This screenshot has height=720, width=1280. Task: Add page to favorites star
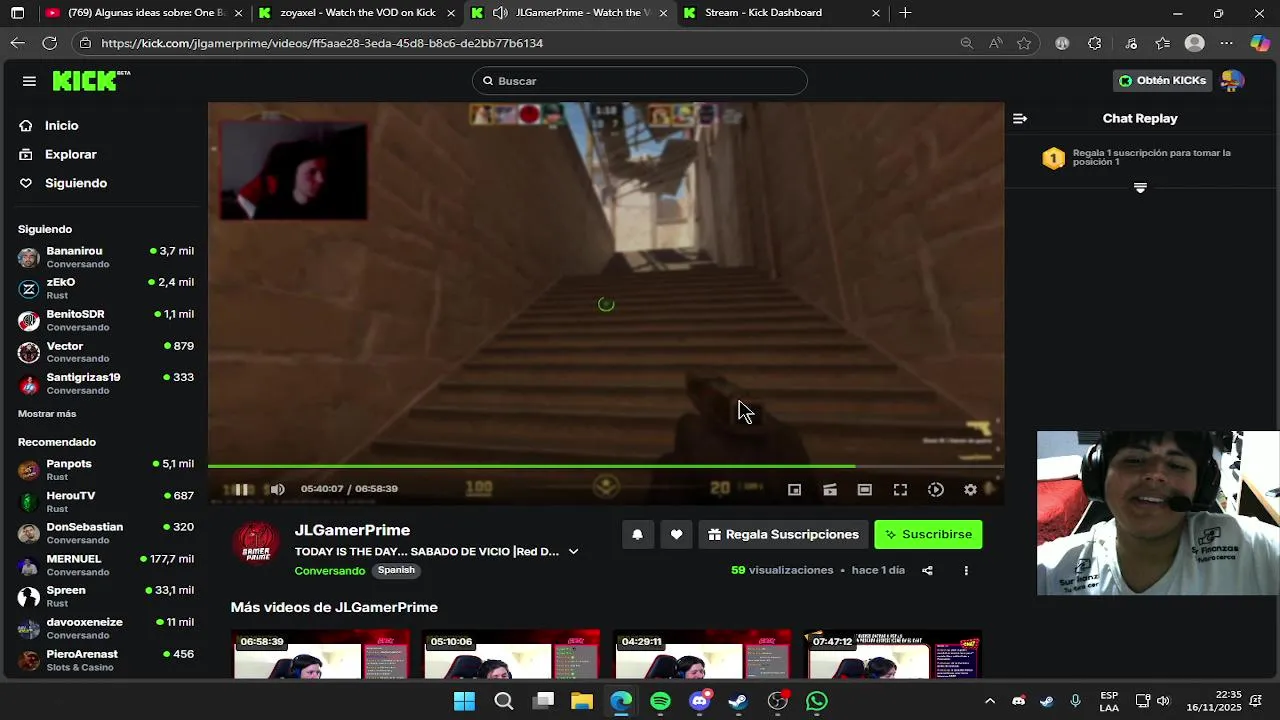[x=1024, y=43]
